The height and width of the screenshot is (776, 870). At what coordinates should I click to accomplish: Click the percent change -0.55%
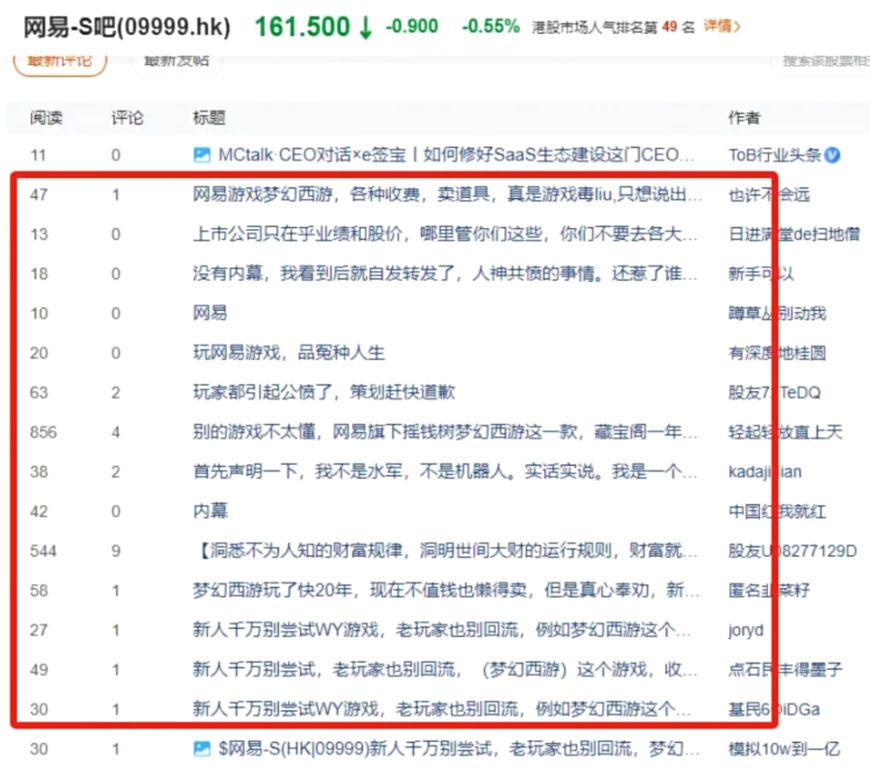click(490, 26)
